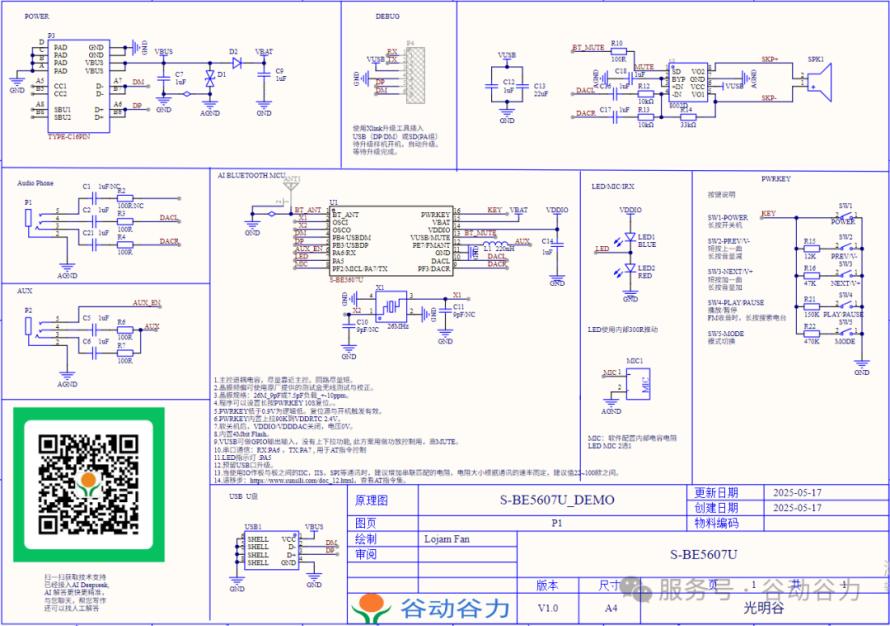Click the SW3 NEXT/V+ switch symbol

point(846,275)
